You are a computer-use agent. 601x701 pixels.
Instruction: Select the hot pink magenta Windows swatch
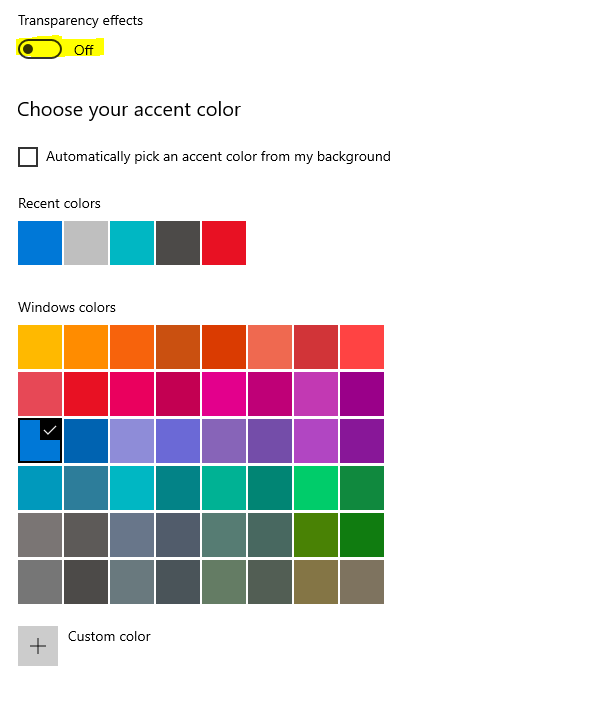point(224,394)
